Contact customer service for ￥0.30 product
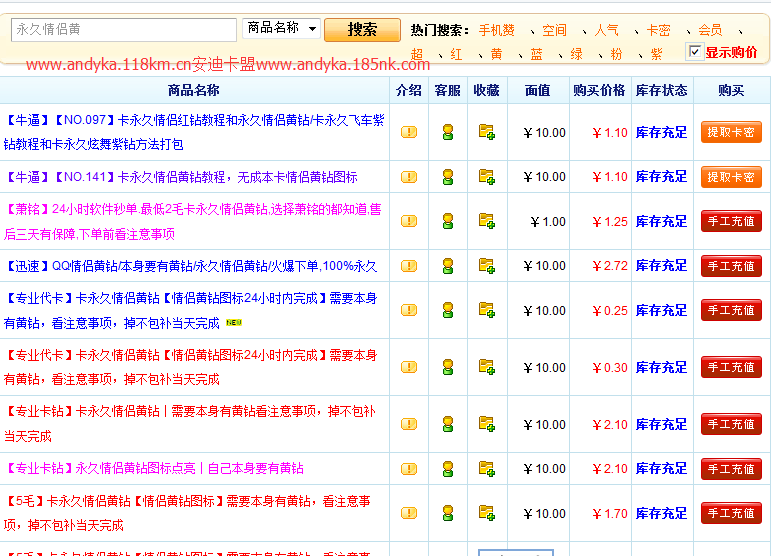 click(x=447, y=367)
